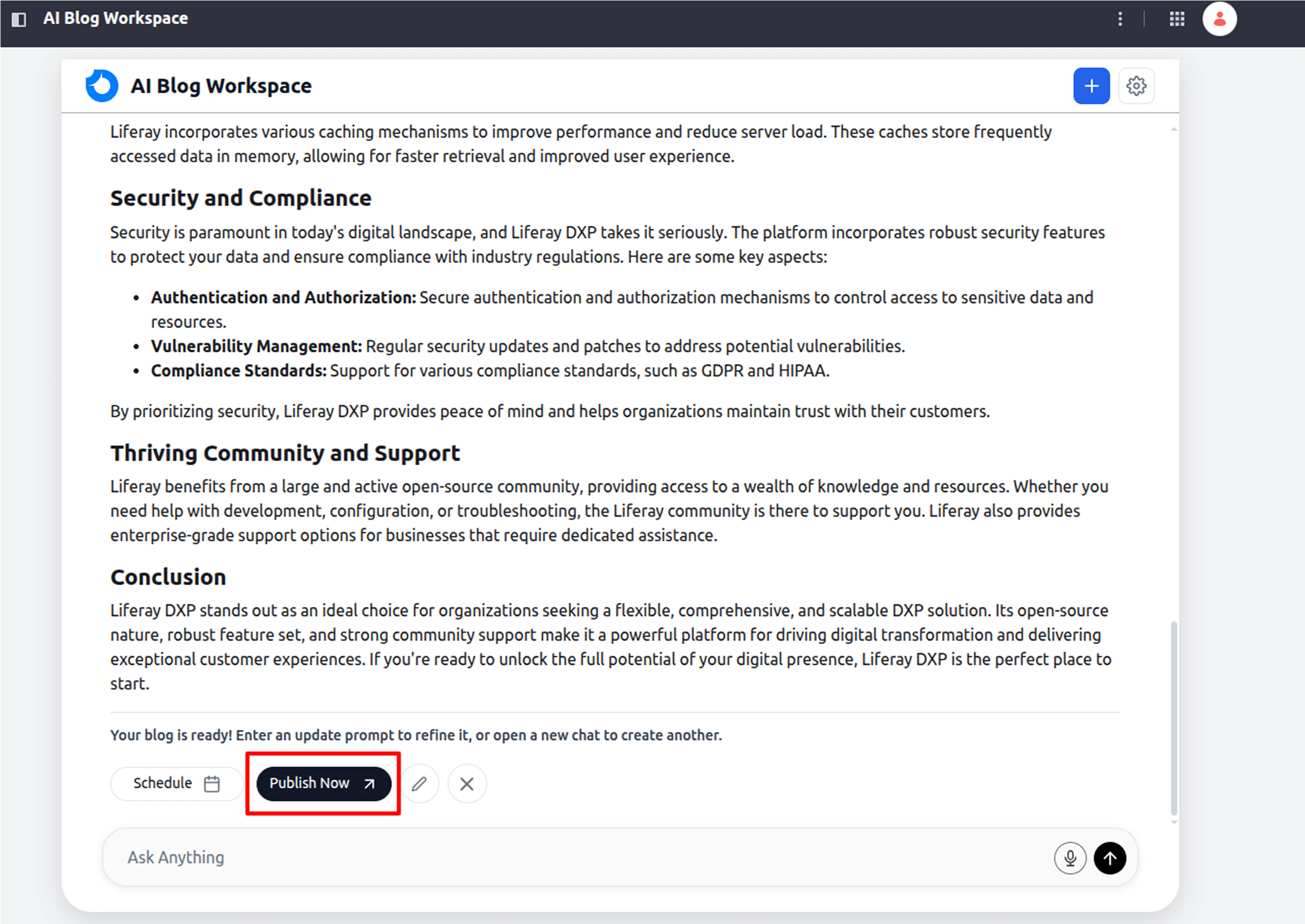The image size is (1305, 924).
Task: Schedule the blog for later
Action: (177, 784)
